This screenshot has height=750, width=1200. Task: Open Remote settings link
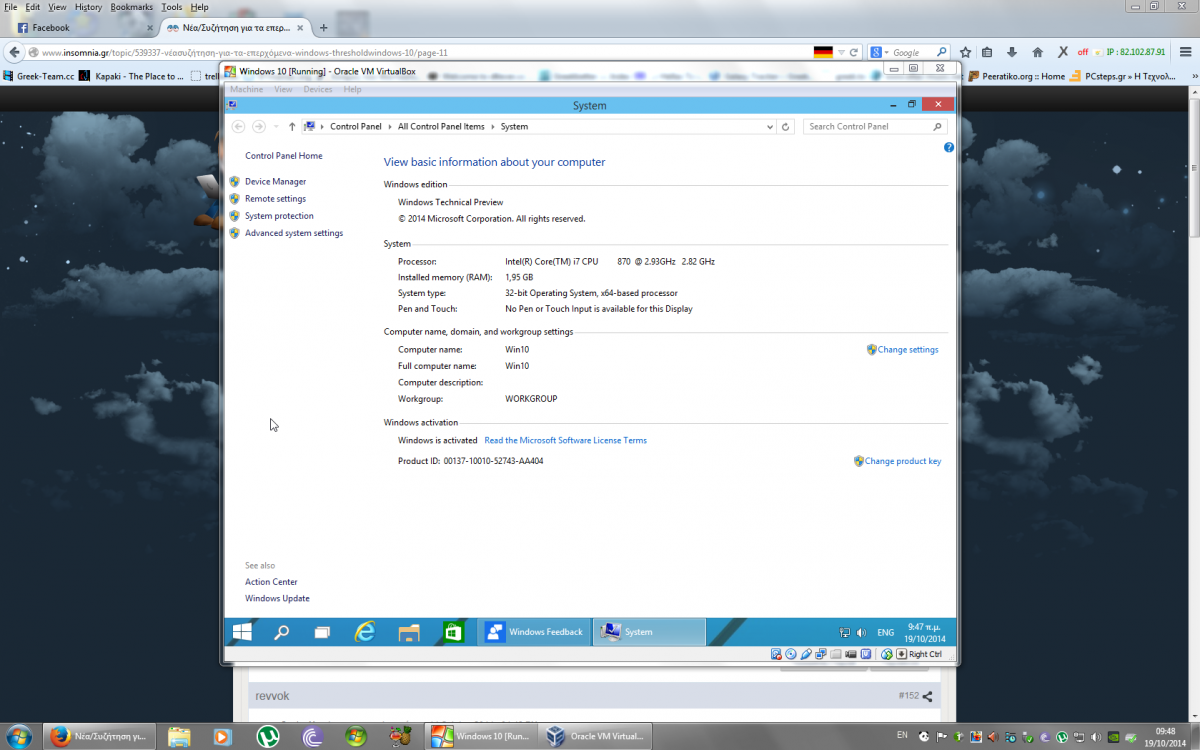(x=275, y=199)
